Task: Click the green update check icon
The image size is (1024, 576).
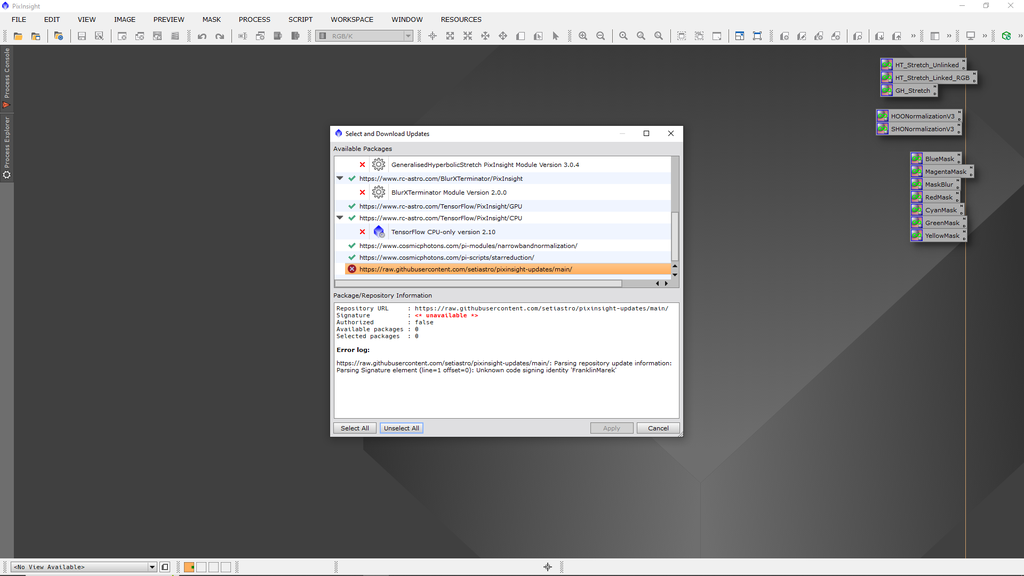Action: 1006,36
